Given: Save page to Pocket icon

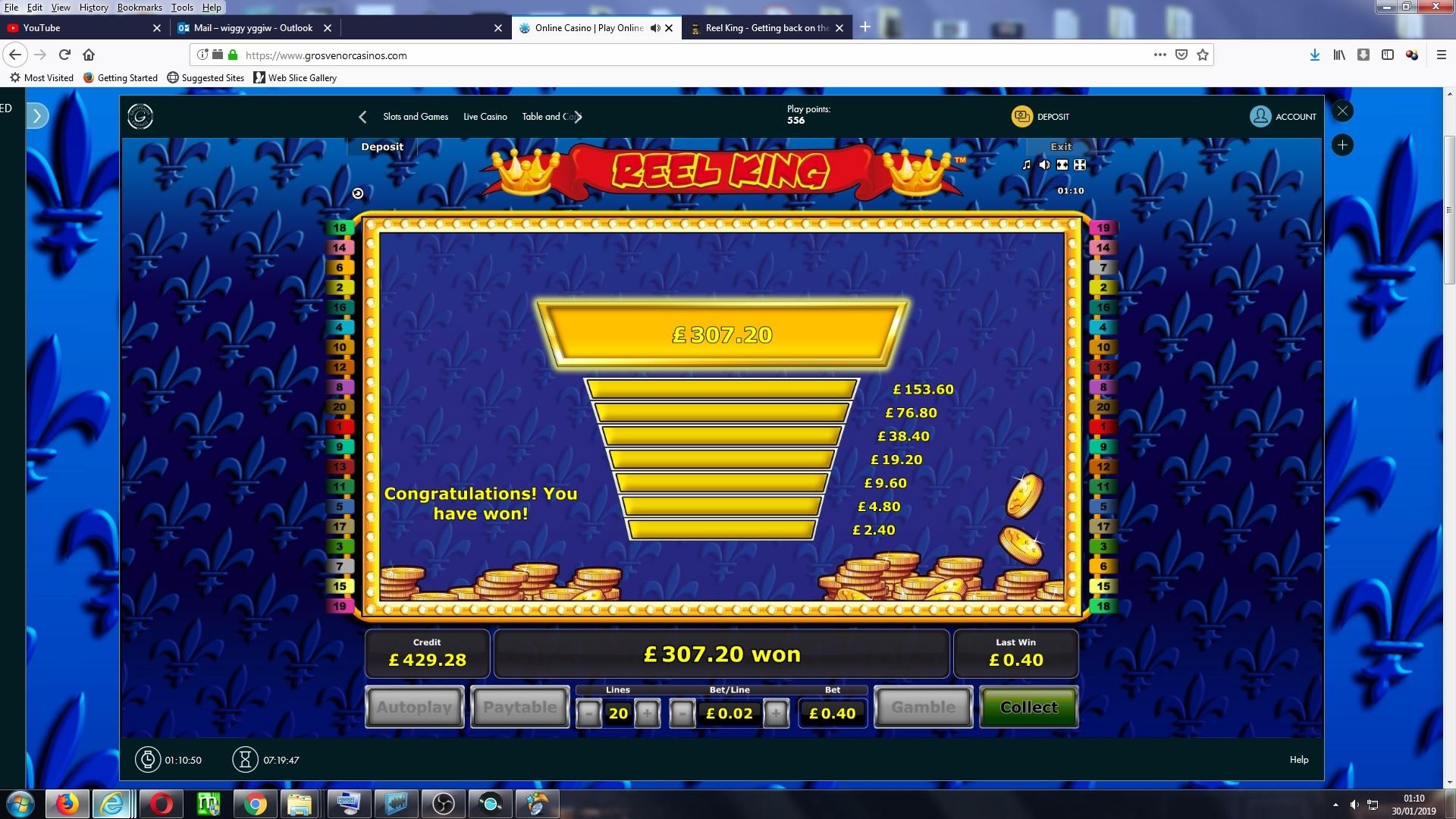Looking at the screenshot, I should coord(1181,55).
